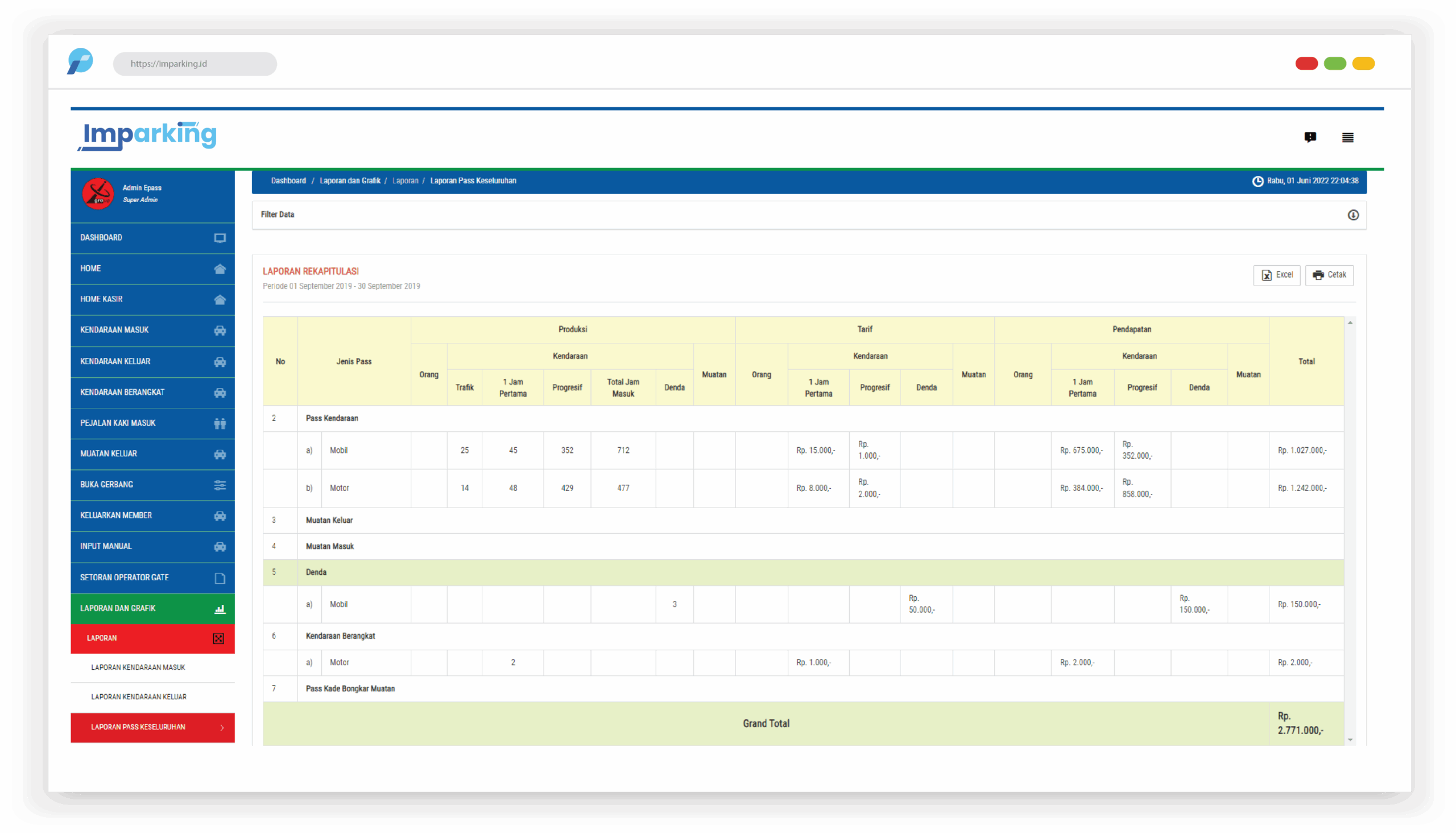This screenshot has width=1456, height=833.
Task: Expand the Filter Data panel arrow
Action: 1352,215
